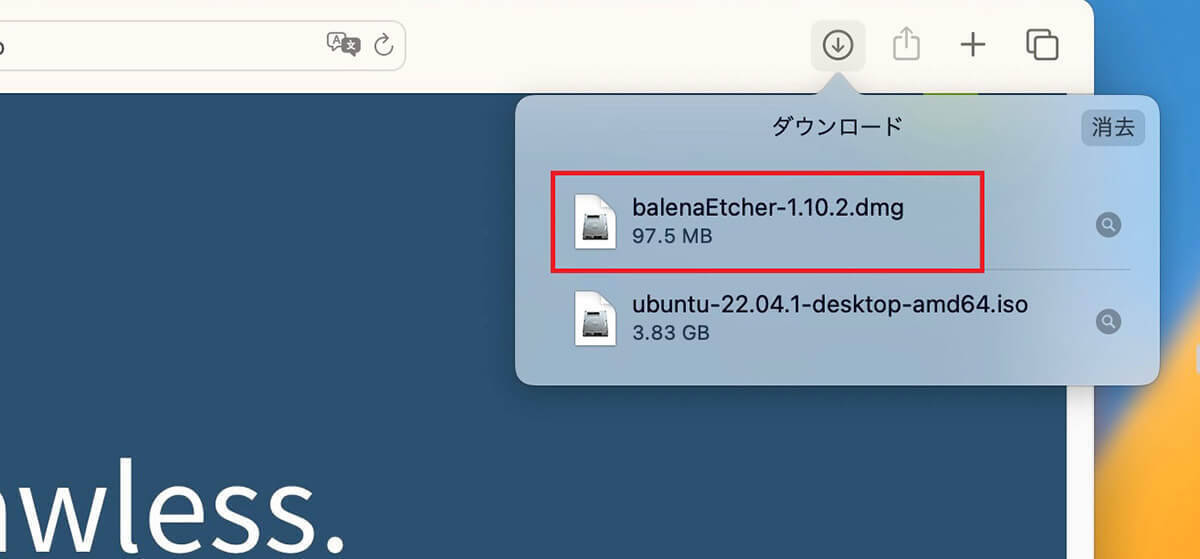This screenshot has height=559, width=1200.
Task: Show the tab overview icon
Action: [1042, 44]
